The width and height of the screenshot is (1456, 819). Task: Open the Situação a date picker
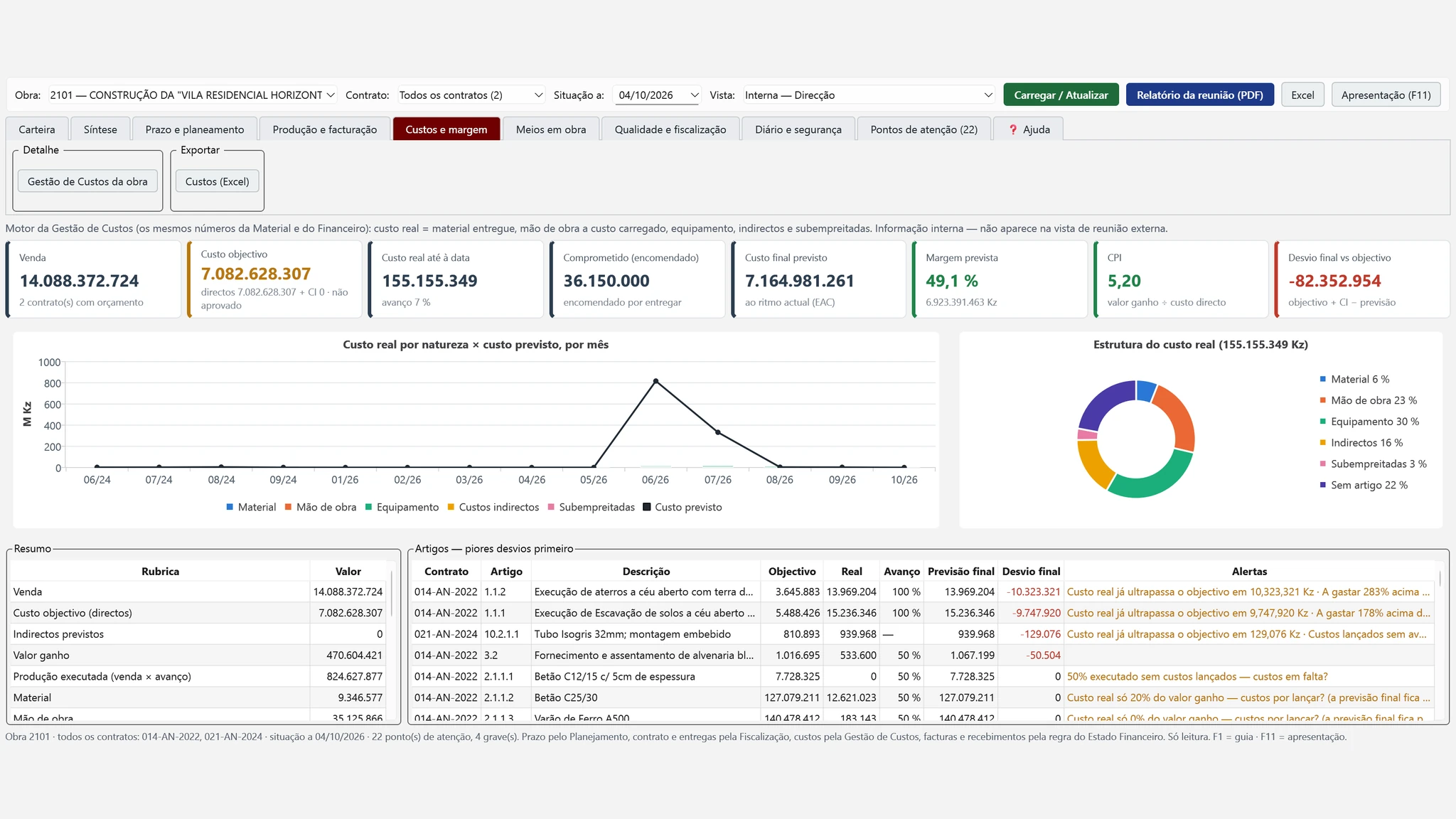coord(658,95)
